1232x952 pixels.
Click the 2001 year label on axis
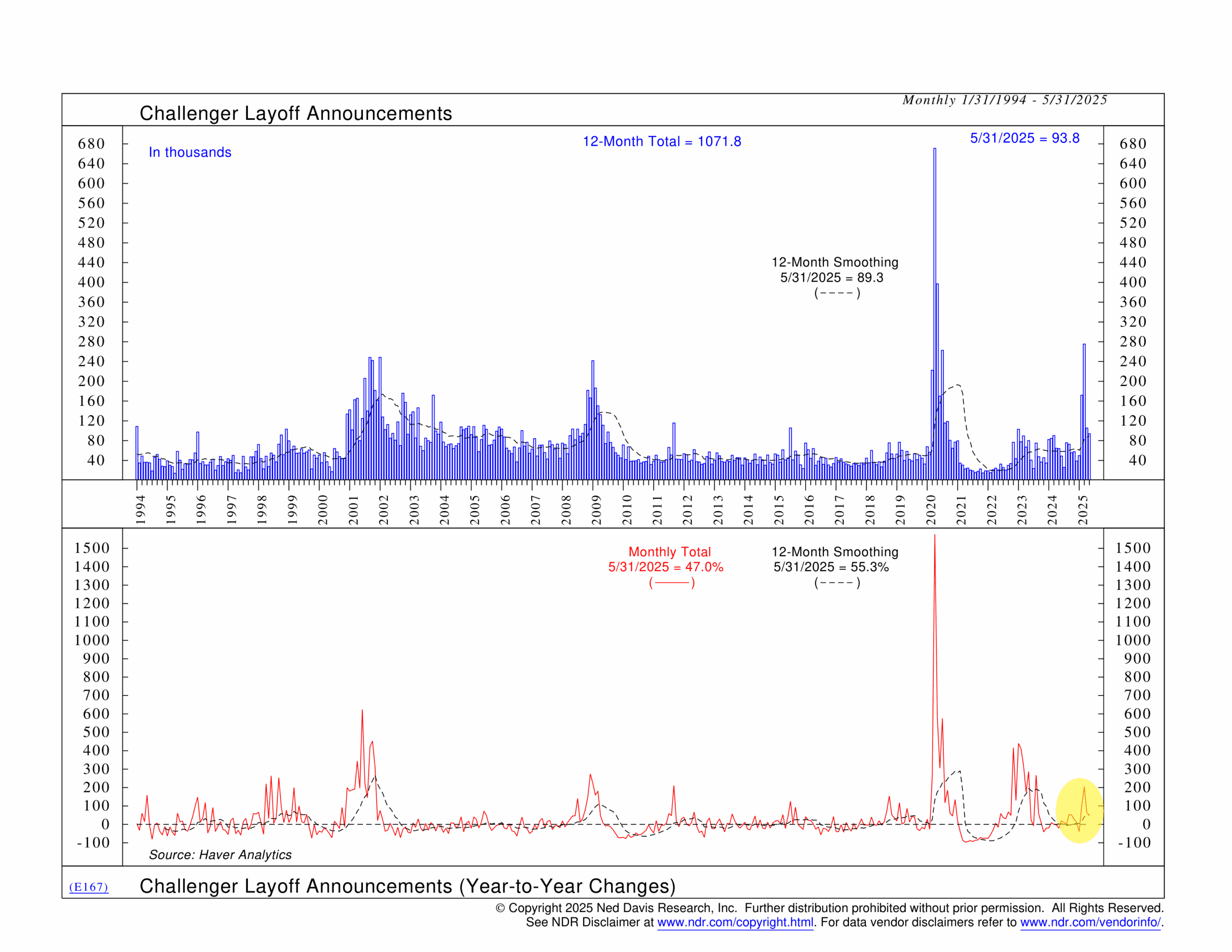353,510
